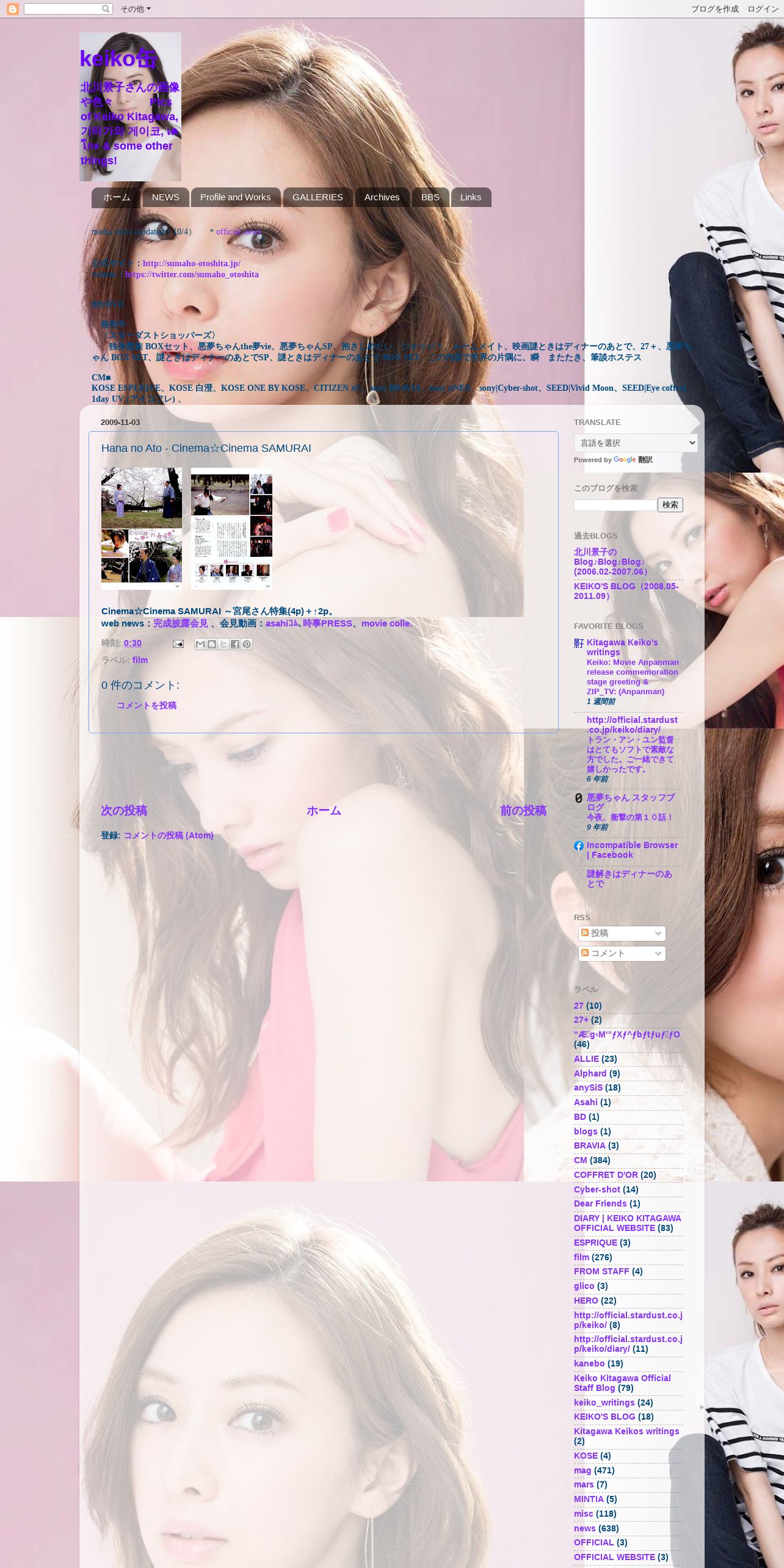The width and height of the screenshot is (784, 1568).
Task: Click the 検索 search button
Action: coord(670,505)
